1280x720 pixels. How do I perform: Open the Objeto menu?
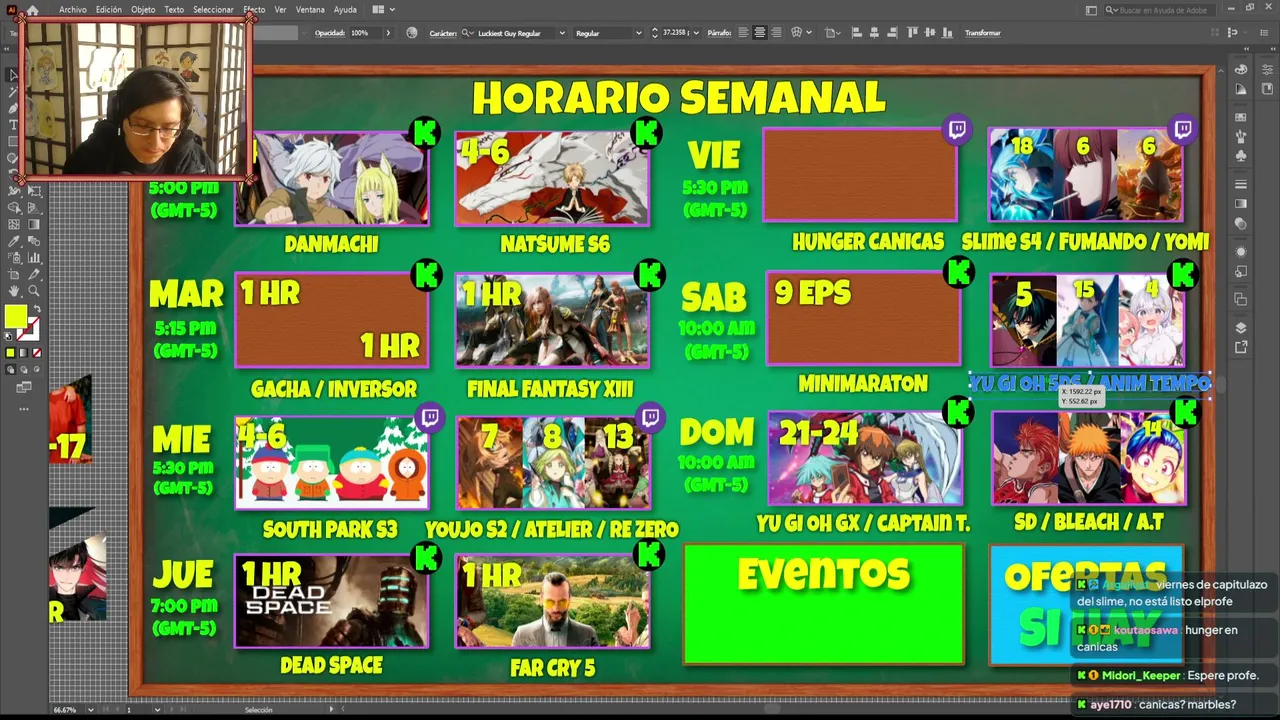[143, 9]
